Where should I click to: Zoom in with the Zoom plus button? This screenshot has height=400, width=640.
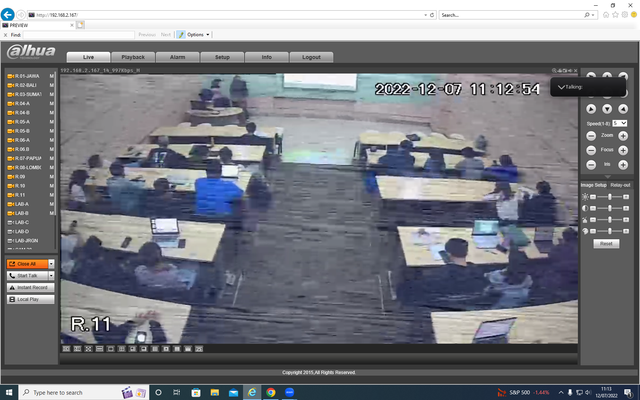coord(623,136)
